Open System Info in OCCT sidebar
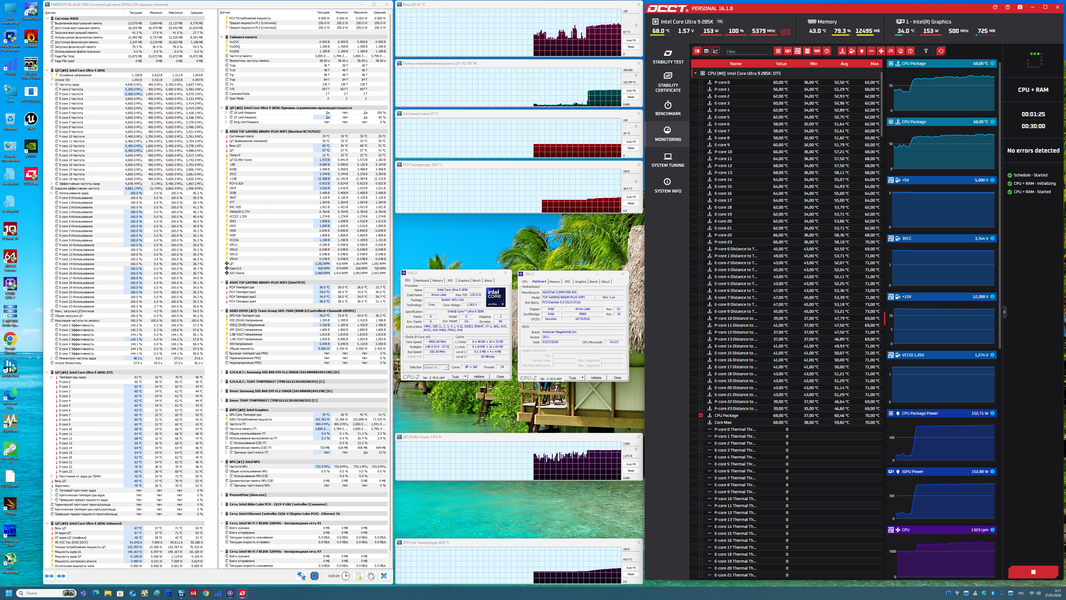1066x600 pixels. [x=668, y=186]
